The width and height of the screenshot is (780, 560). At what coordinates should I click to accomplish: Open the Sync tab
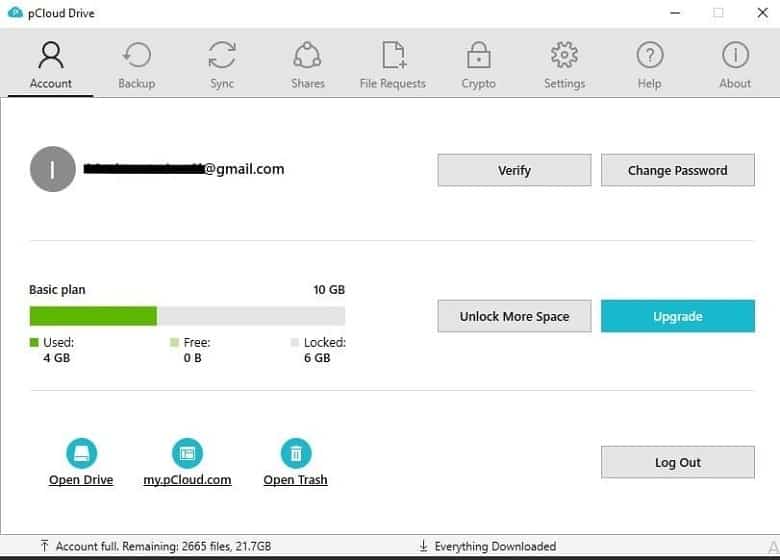[222, 65]
